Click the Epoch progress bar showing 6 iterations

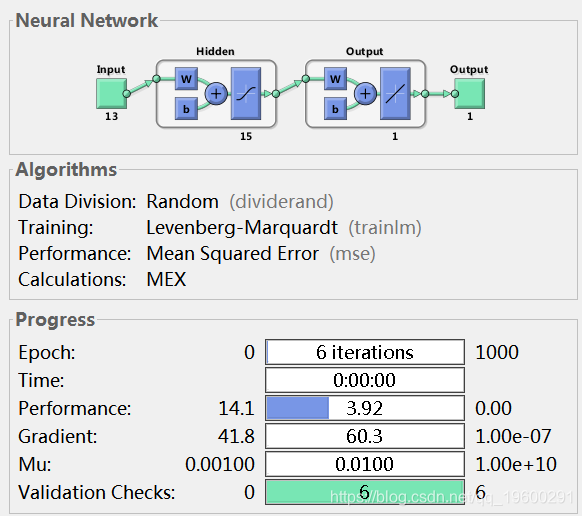365,352
